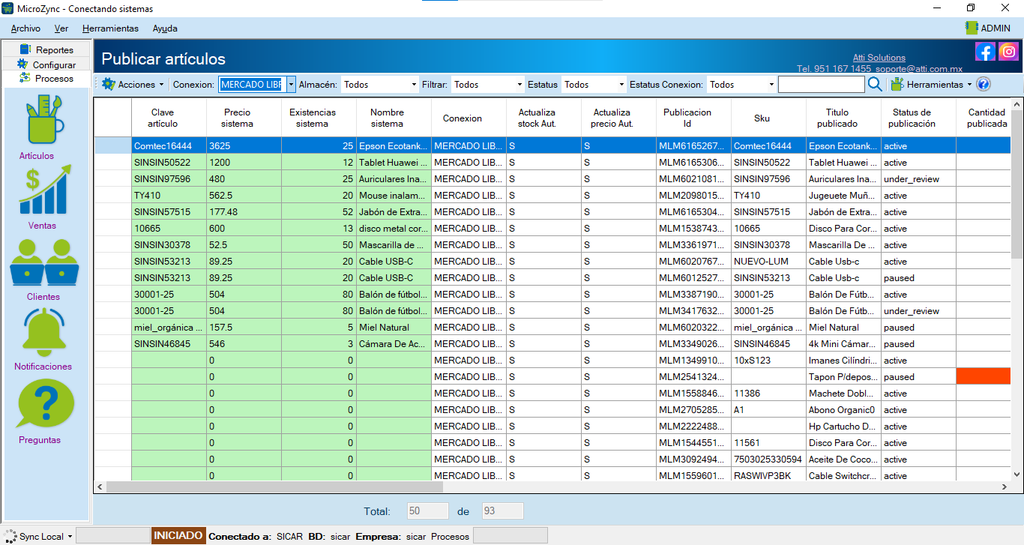Image resolution: width=1024 pixels, height=545 pixels.
Task: Open the Facebook page icon
Action: pyautogui.click(x=985, y=52)
